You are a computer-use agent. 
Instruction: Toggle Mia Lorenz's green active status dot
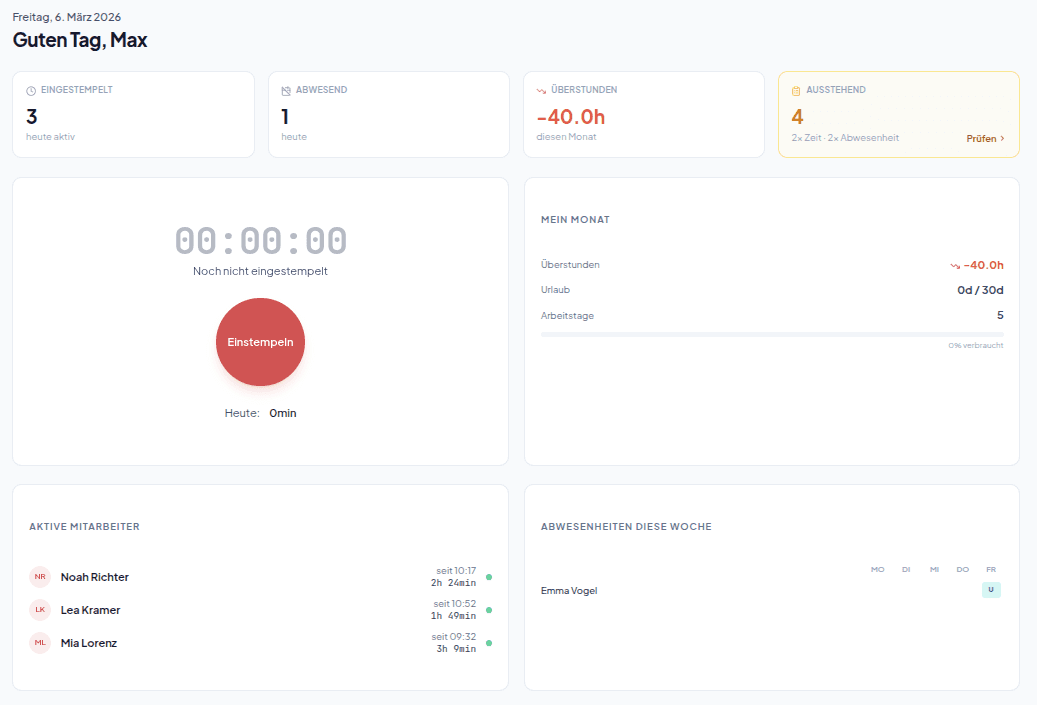(487, 643)
